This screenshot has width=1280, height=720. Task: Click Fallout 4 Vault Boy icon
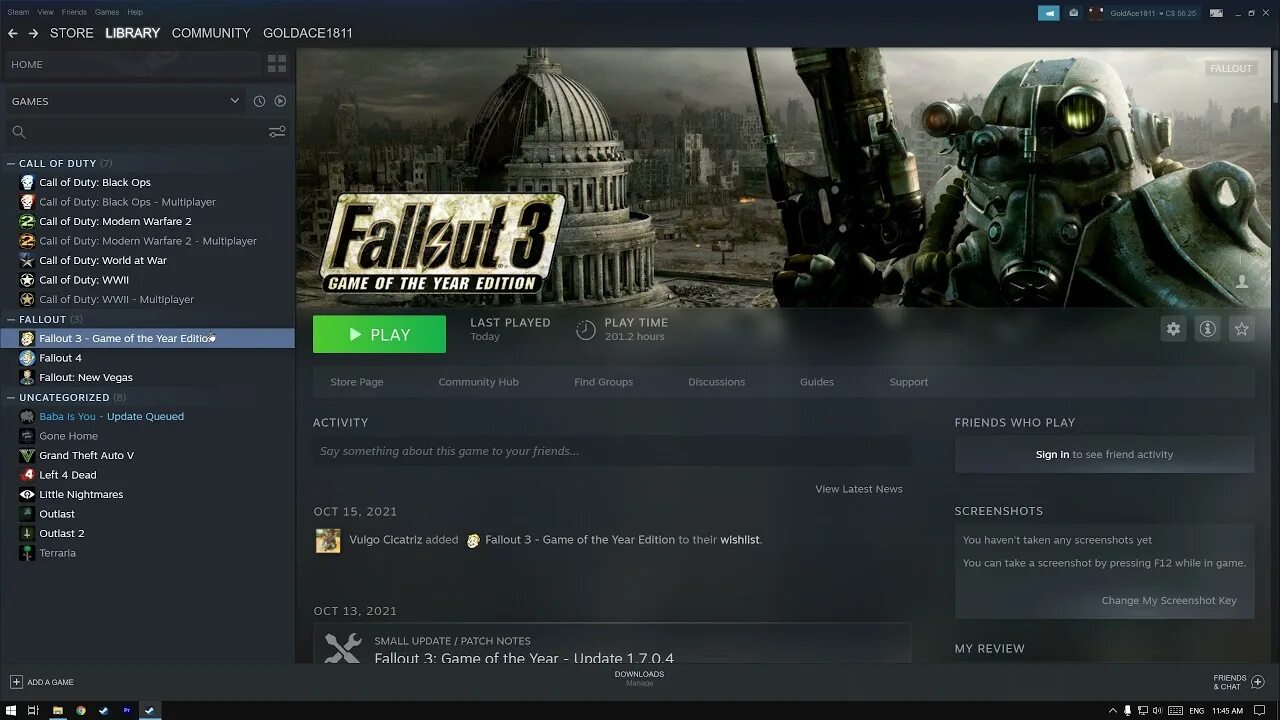click(x=27, y=358)
